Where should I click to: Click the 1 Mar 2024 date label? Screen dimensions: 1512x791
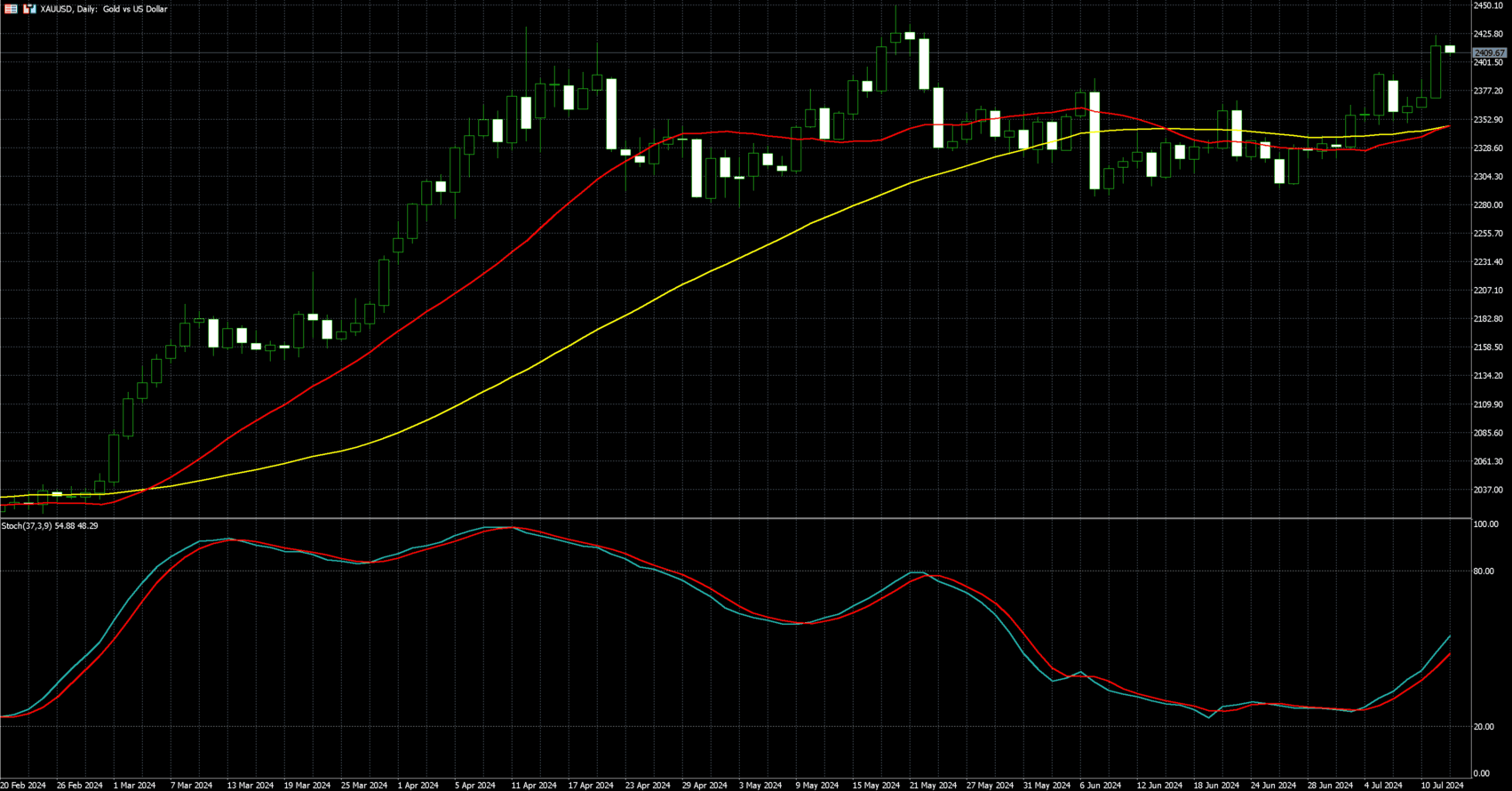click(134, 786)
